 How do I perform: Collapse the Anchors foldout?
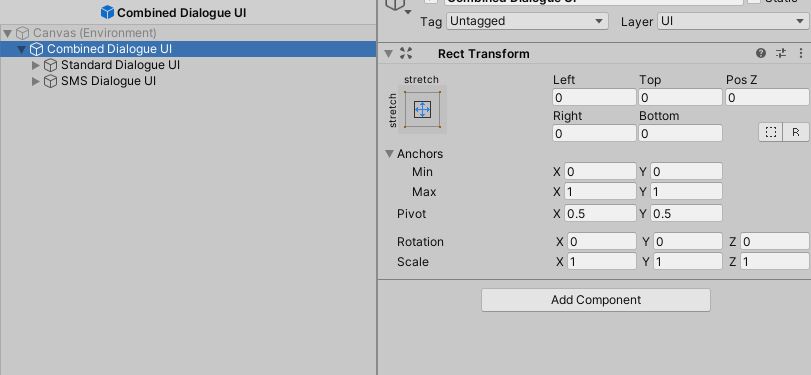coord(389,154)
